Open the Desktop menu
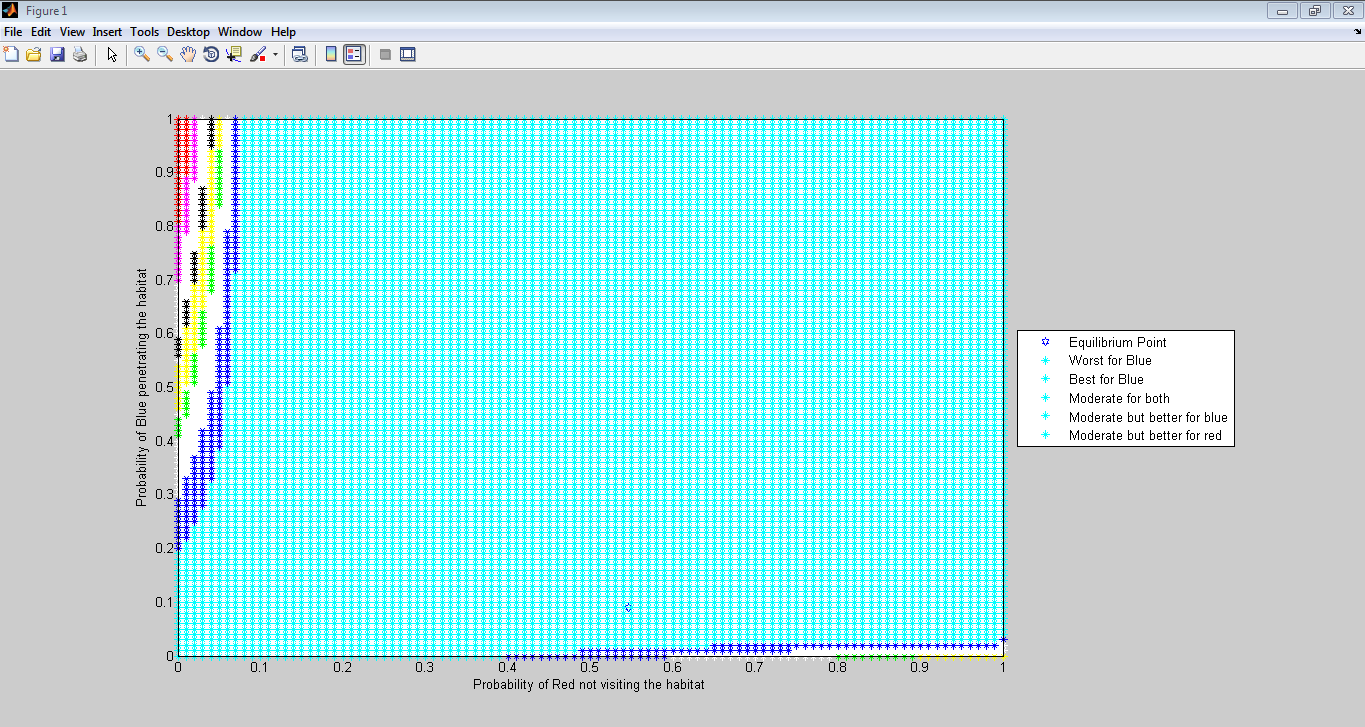 [x=188, y=32]
